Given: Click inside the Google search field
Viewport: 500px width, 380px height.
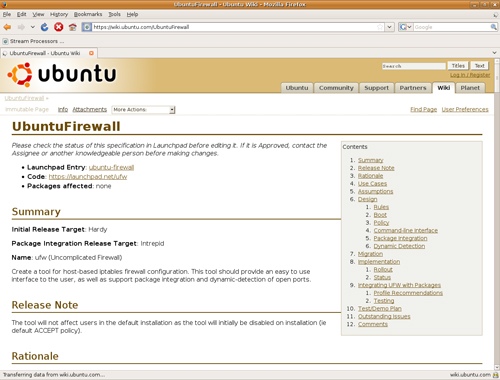Looking at the screenshot, I should (451, 27).
